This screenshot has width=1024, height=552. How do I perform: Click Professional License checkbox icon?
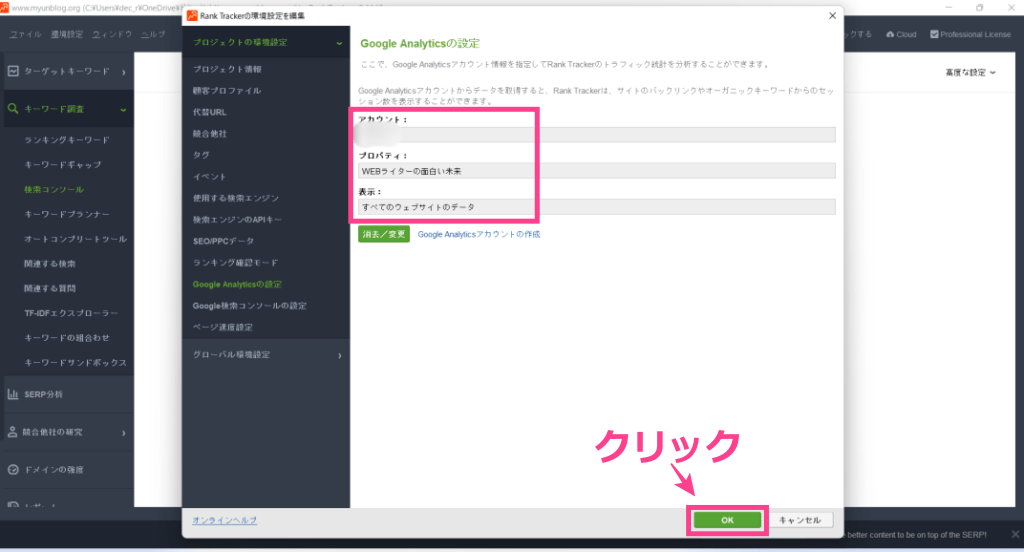[x=934, y=34]
